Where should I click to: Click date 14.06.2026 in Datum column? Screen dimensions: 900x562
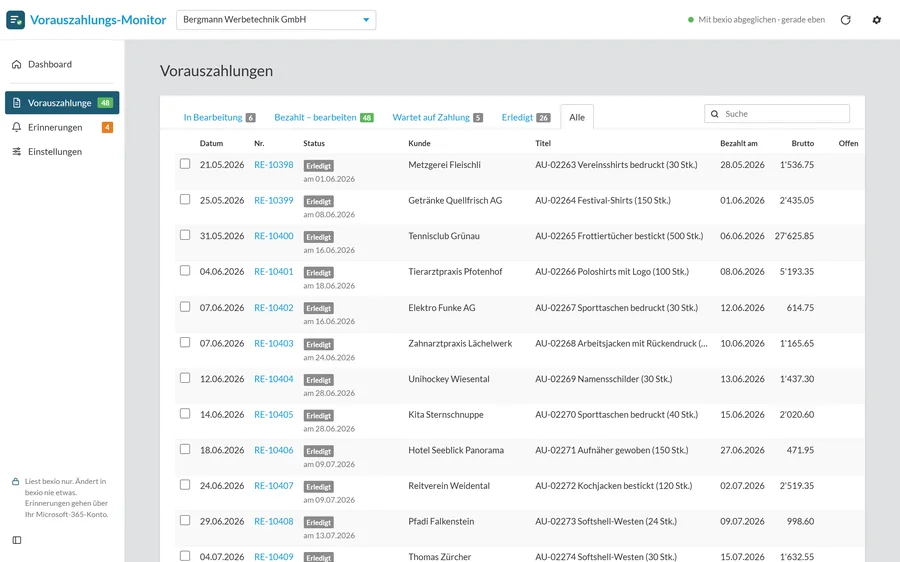tap(222, 414)
